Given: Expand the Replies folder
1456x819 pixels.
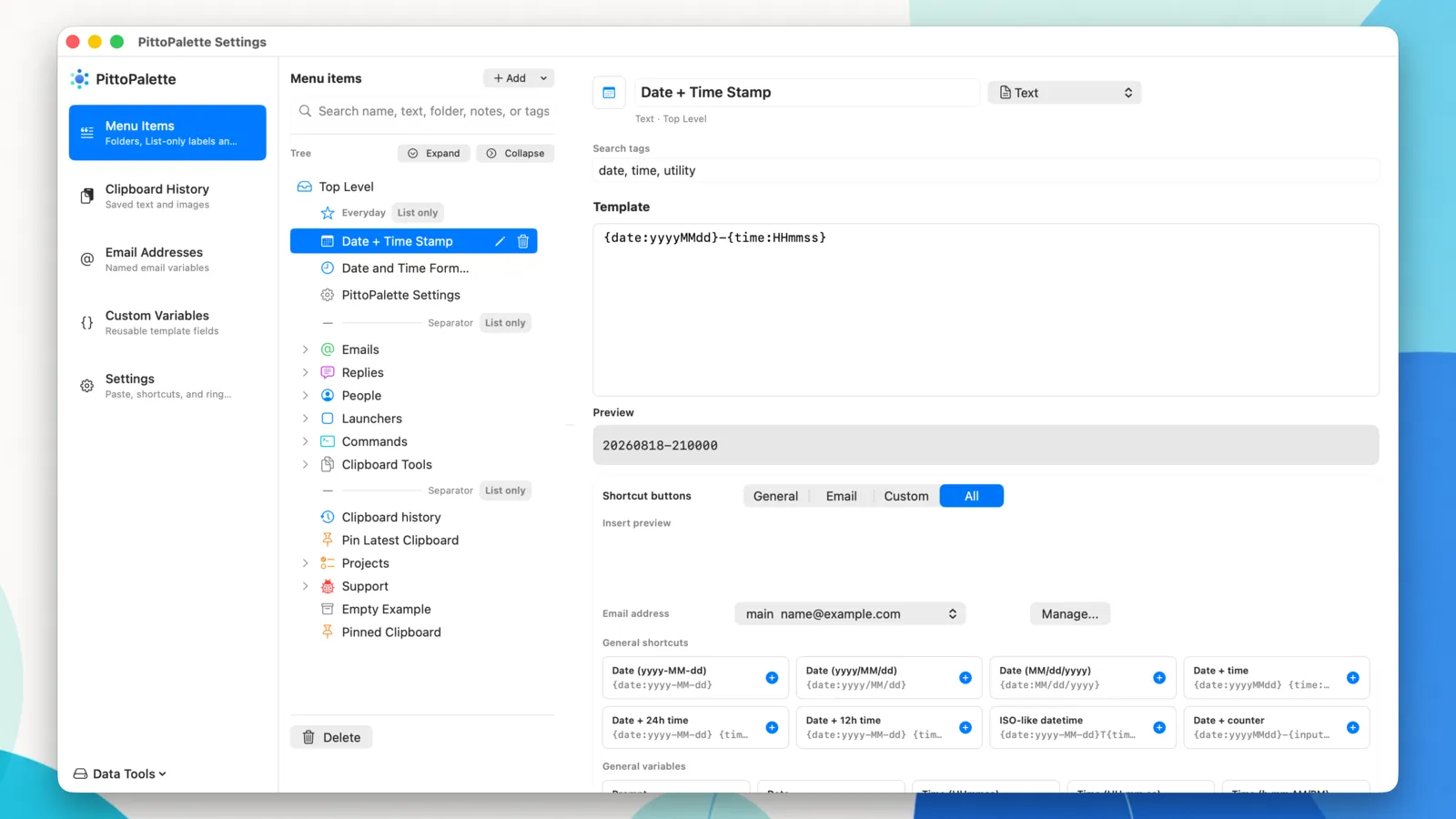Looking at the screenshot, I should pyautogui.click(x=306, y=372).
